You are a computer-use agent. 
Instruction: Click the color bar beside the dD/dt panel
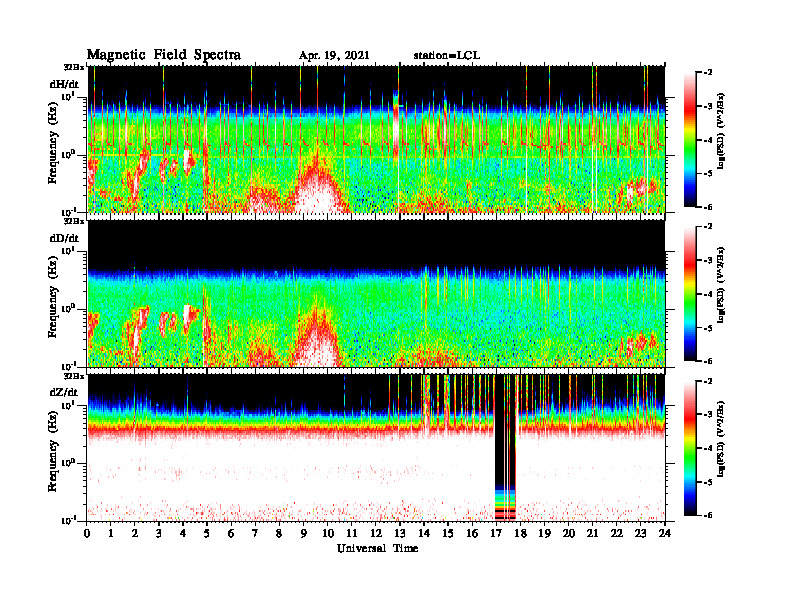pos(690,294)
